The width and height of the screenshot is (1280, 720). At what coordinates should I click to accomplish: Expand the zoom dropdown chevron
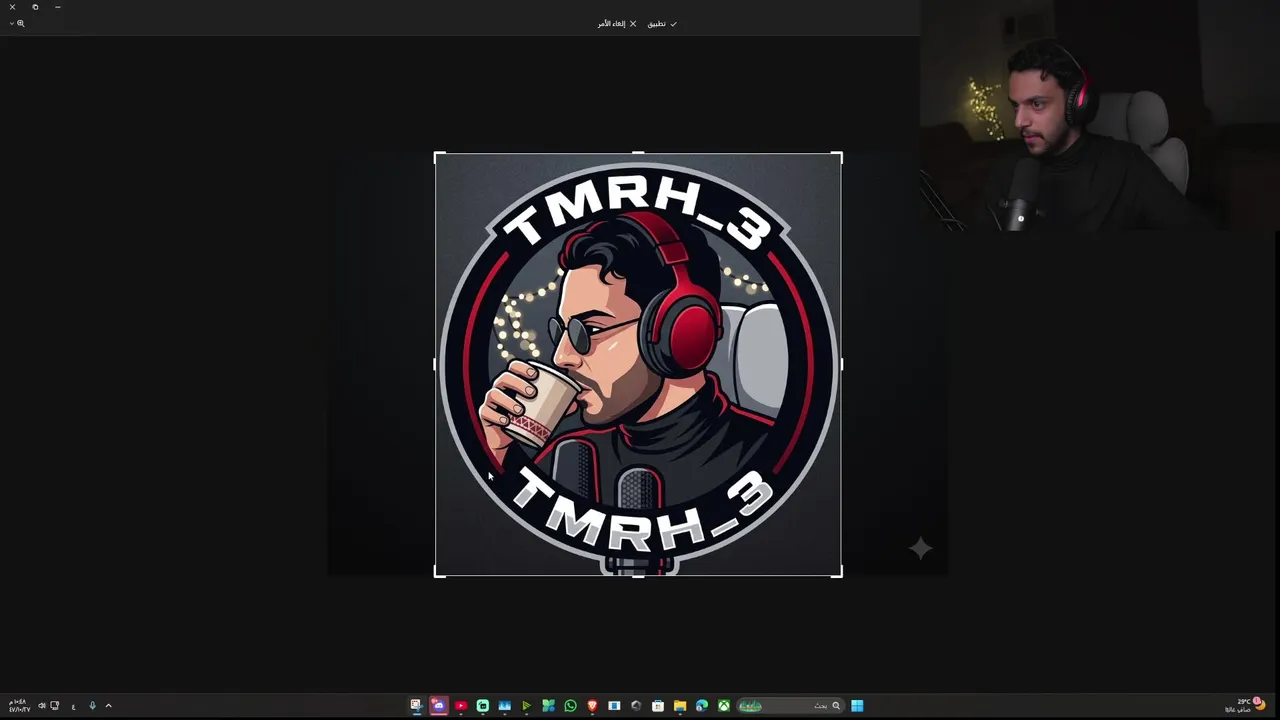click(x=11, y=23)
